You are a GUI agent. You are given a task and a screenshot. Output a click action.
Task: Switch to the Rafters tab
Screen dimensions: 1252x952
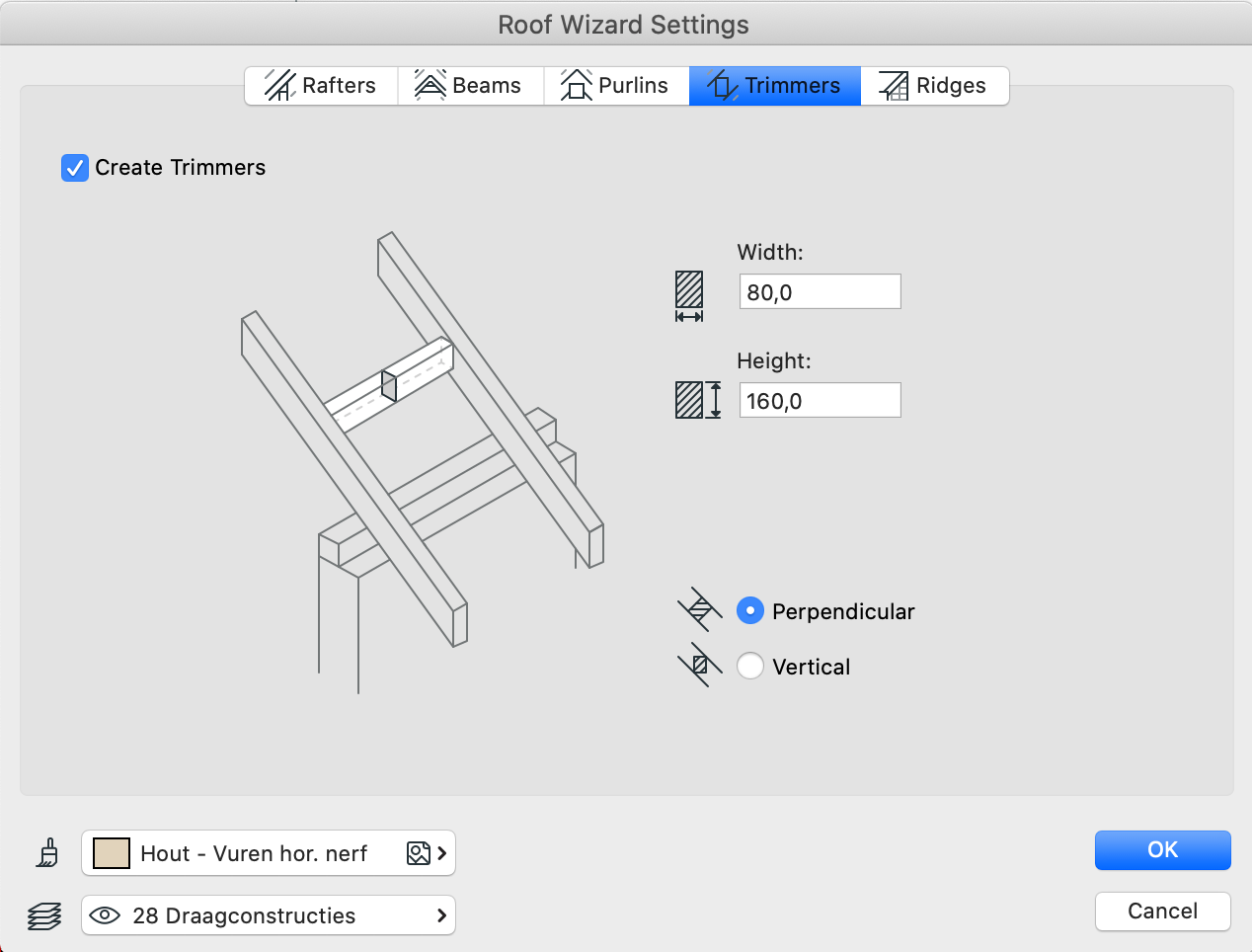point(321,86)
